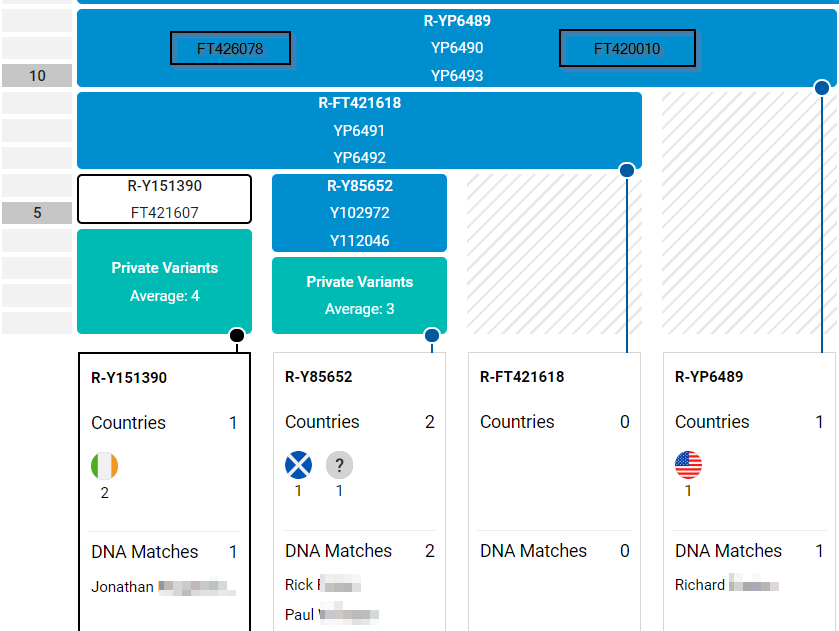
Task: Click the blue node dot under R-Y85652
Action: (x=432, y=335)
